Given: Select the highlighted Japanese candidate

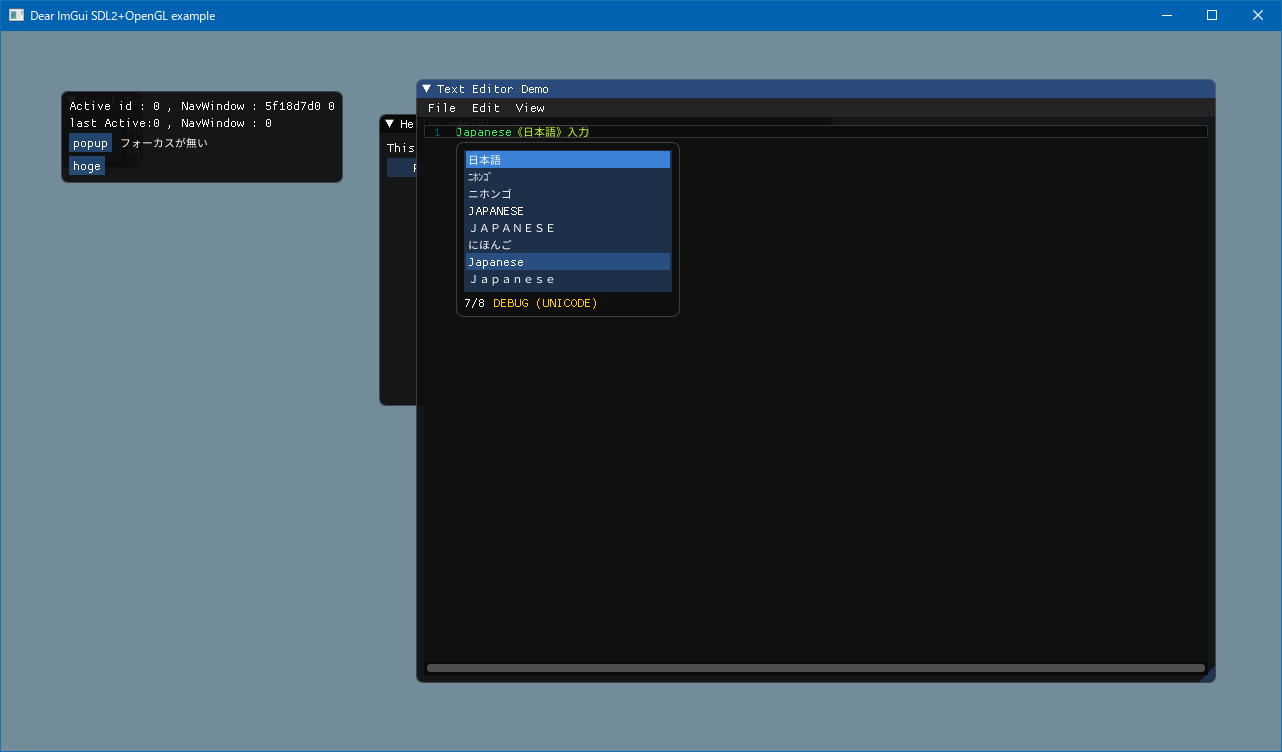Looking at the screenshot, I should point(567,262).
